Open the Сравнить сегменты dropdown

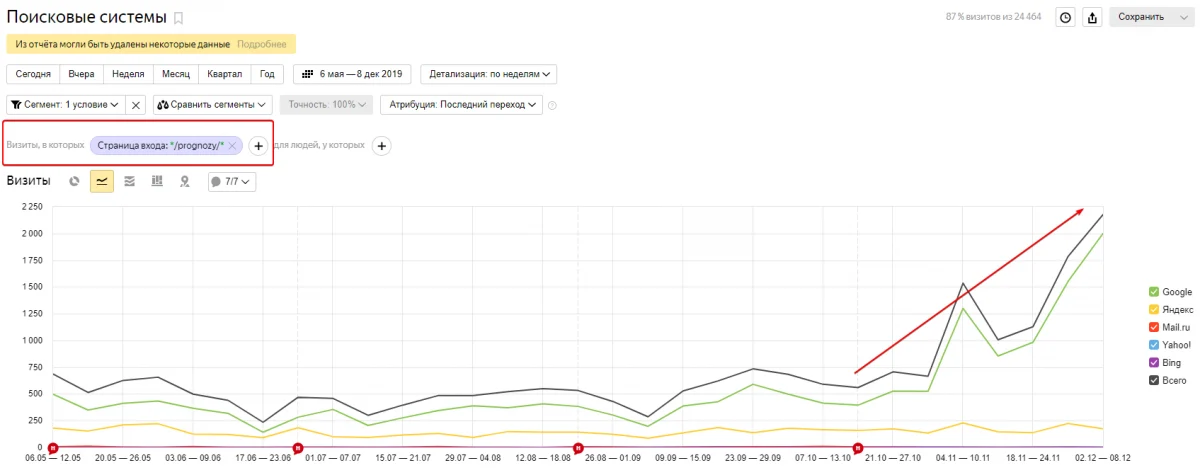(x=213, y=104)
